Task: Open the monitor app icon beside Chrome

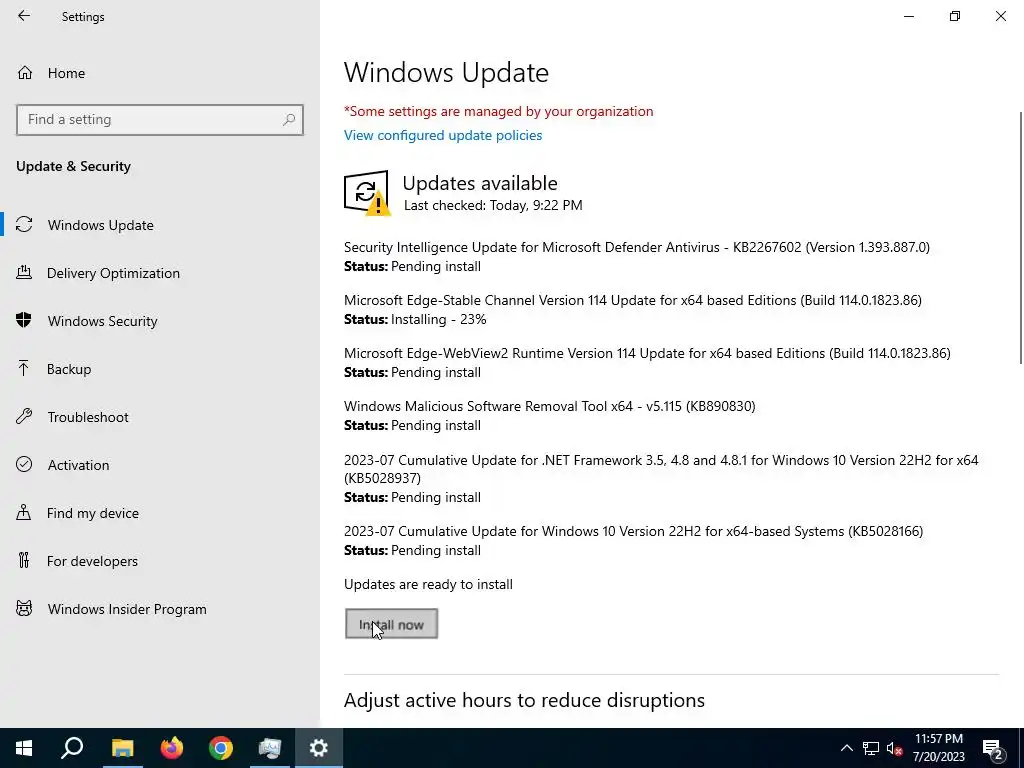Action: [270, 748]
